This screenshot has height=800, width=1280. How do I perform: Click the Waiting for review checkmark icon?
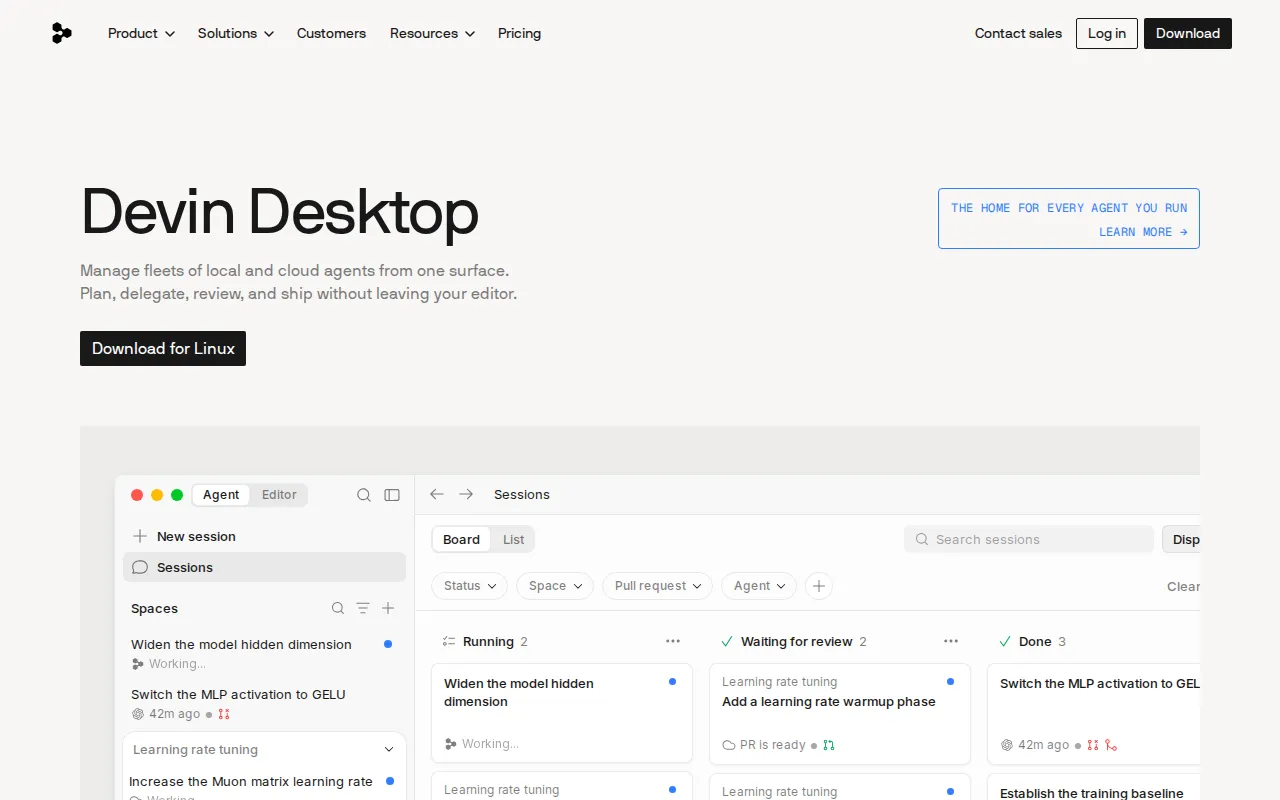click(x=727, y=641)
